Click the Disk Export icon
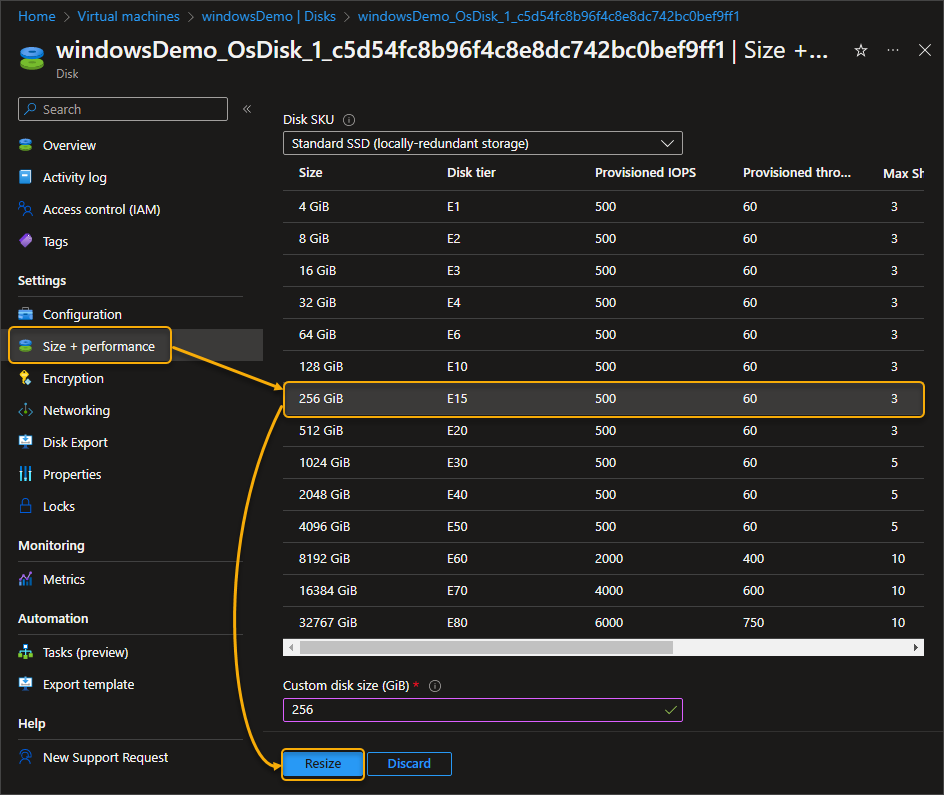The width and height of the screenshot is (944, 795). click(25, 442)
